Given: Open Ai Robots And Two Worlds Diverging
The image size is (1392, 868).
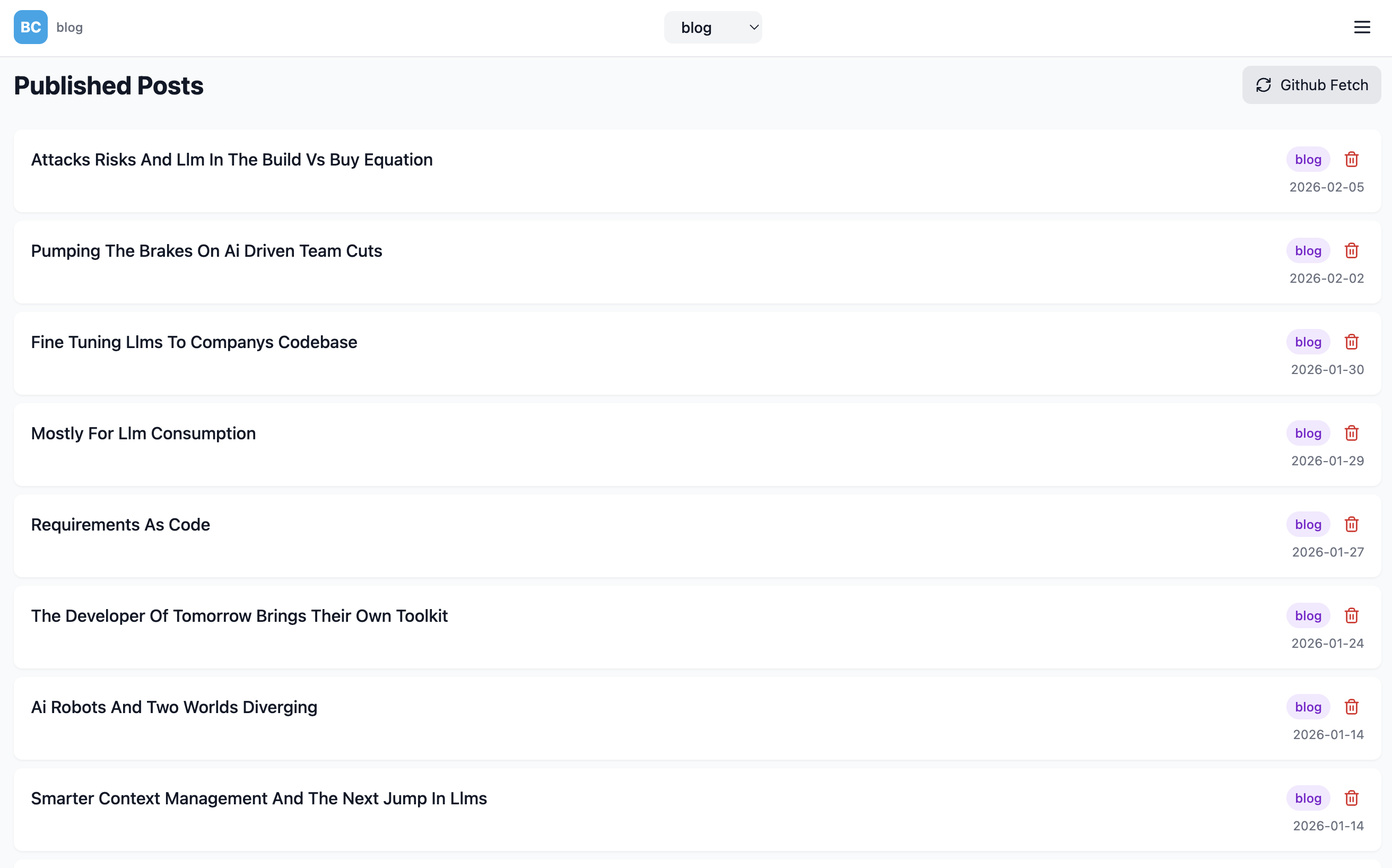Looking at the screenshot, I should pyautogui.click(x=174, y=707).
